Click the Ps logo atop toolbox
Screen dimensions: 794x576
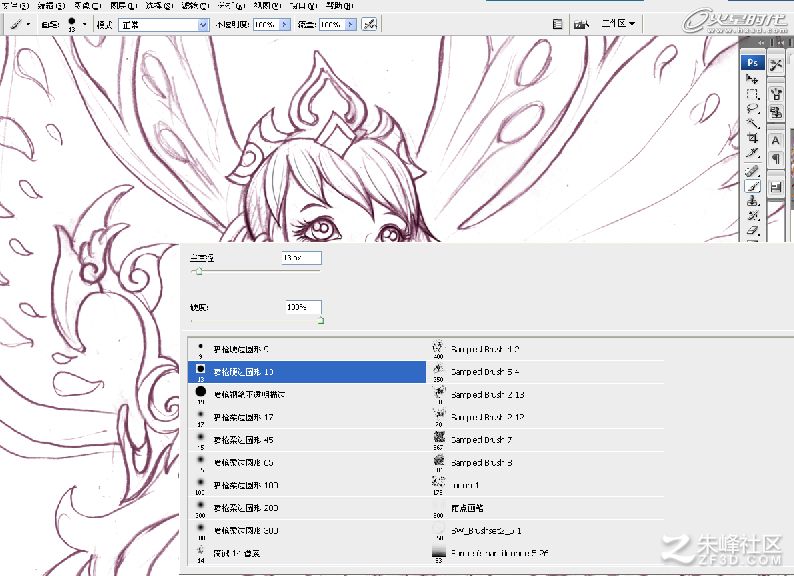(752, 62)
